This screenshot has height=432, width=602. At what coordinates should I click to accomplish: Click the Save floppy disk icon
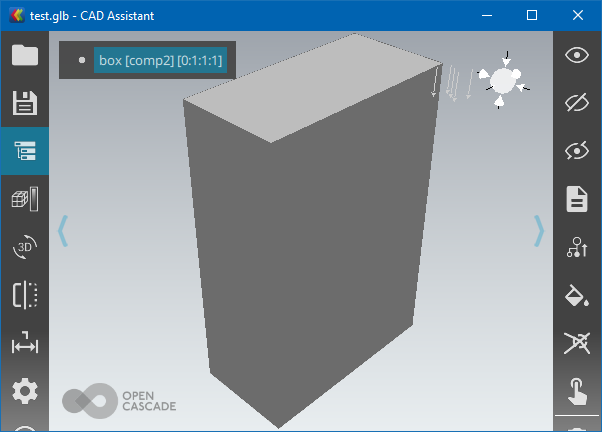(24, 103)
